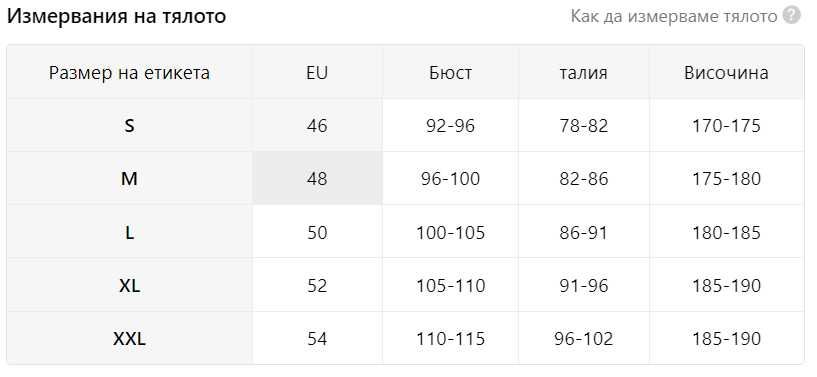The height and width of the screenshot is (377, 817).
Task: Click the highlighted EU 48 cell
Action: tap(317, 179)
